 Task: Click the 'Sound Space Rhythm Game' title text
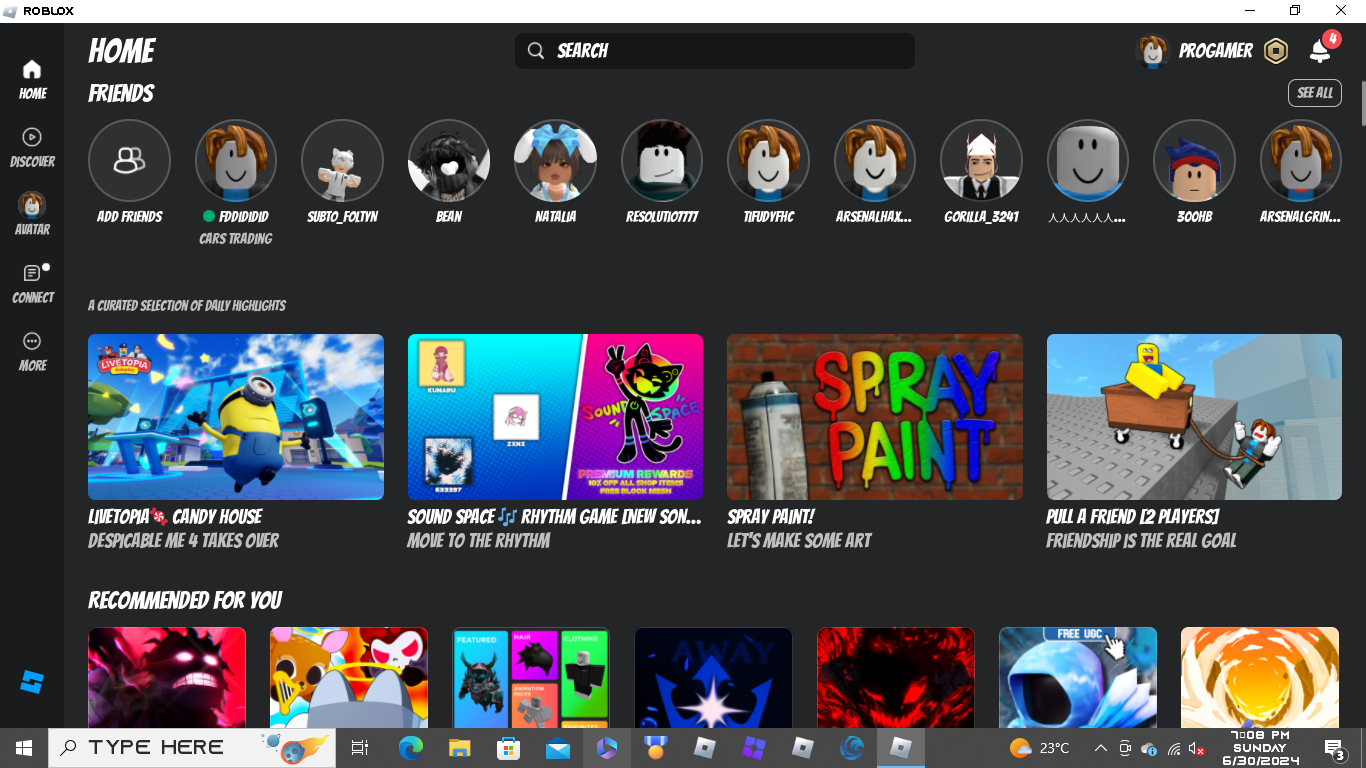click(554, 517)
